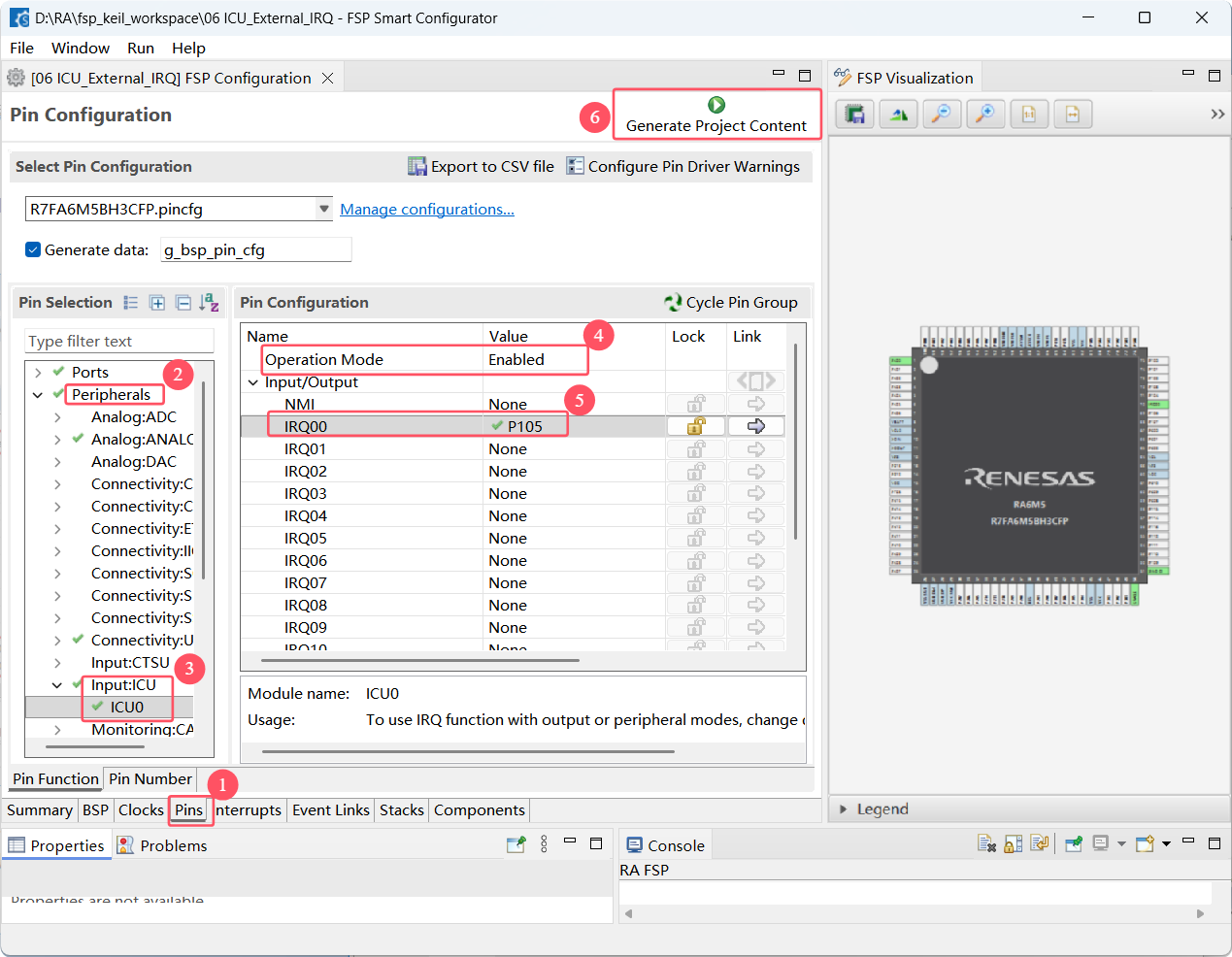Switch to the Clocks tab

click(x=141, y=810)
